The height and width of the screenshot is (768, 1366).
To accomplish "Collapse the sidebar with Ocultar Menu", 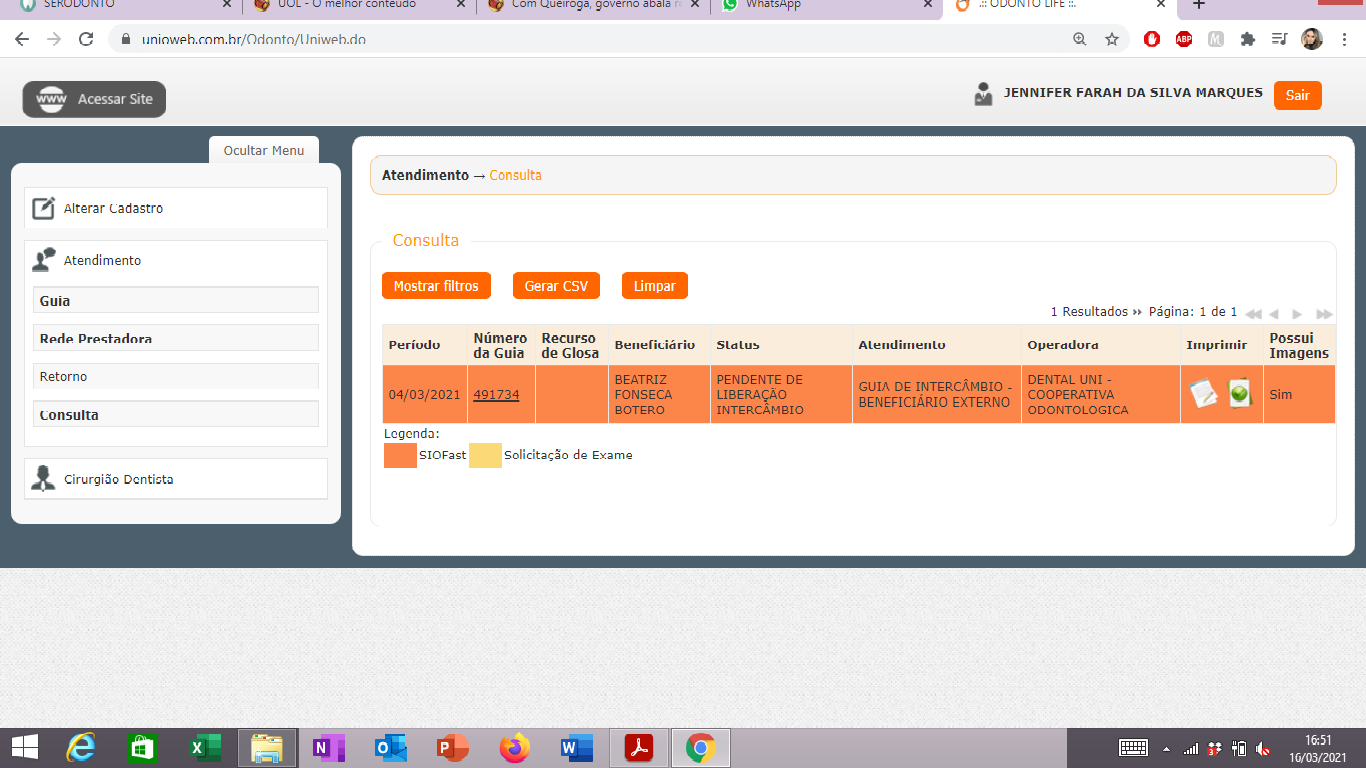I will (x=264, y=150).
